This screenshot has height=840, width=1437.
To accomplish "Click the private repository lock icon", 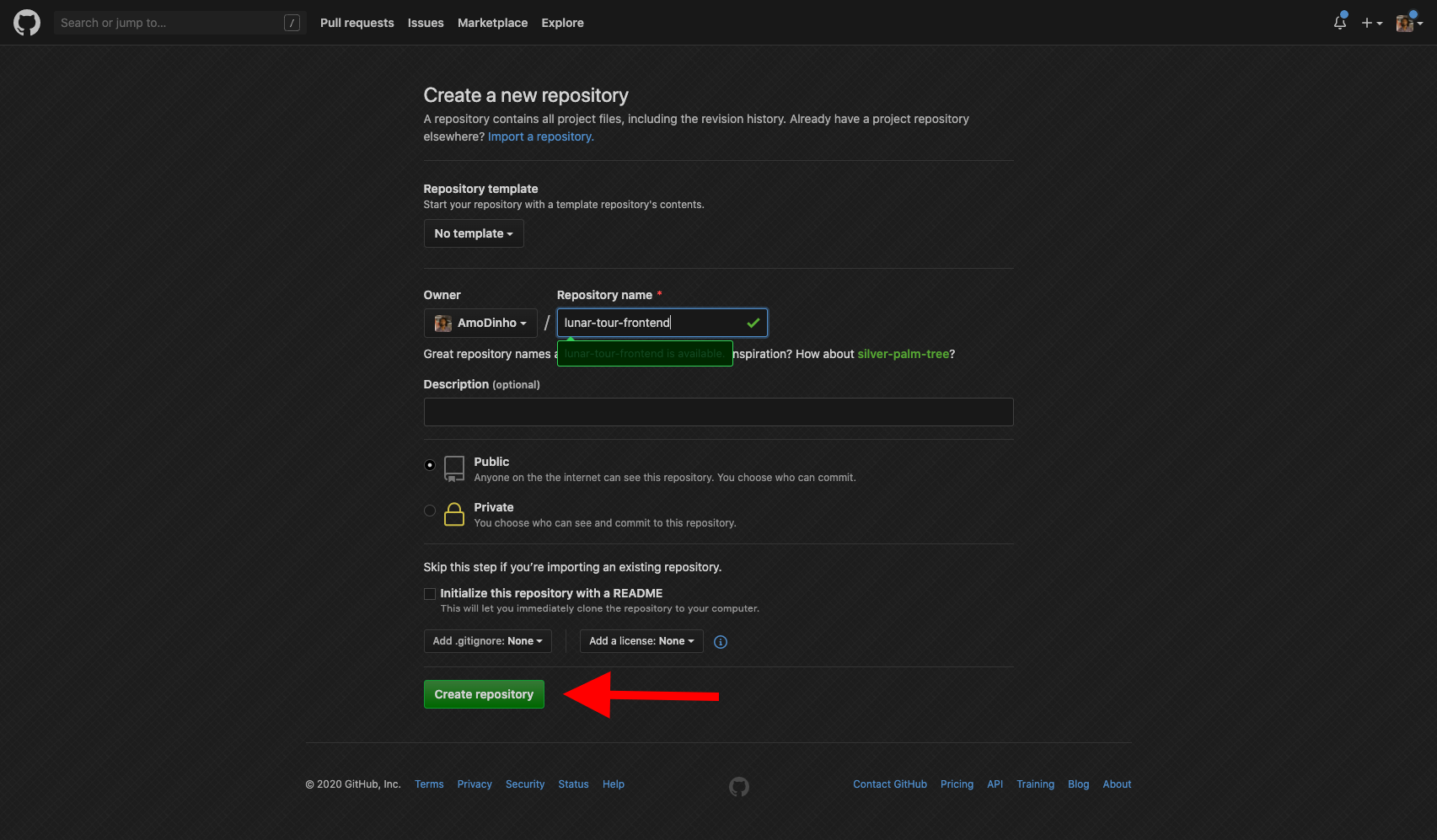I will coord(454,514).
